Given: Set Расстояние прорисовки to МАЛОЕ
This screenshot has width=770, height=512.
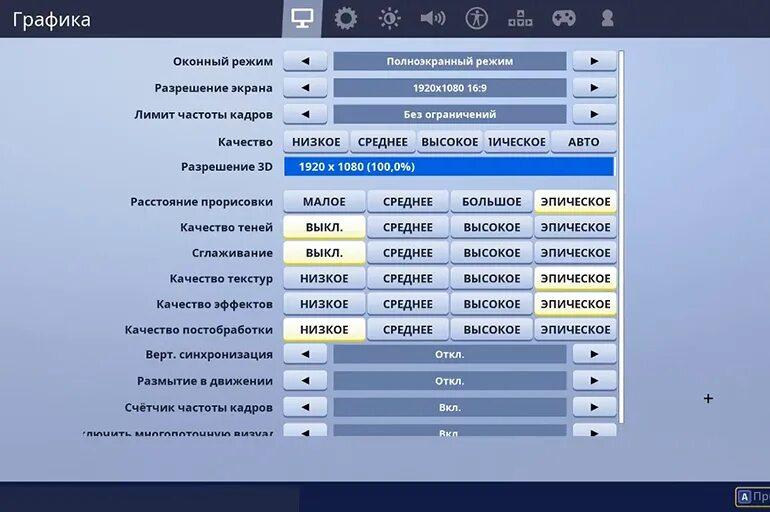Looking at the screenshot, I should [324, 202].
